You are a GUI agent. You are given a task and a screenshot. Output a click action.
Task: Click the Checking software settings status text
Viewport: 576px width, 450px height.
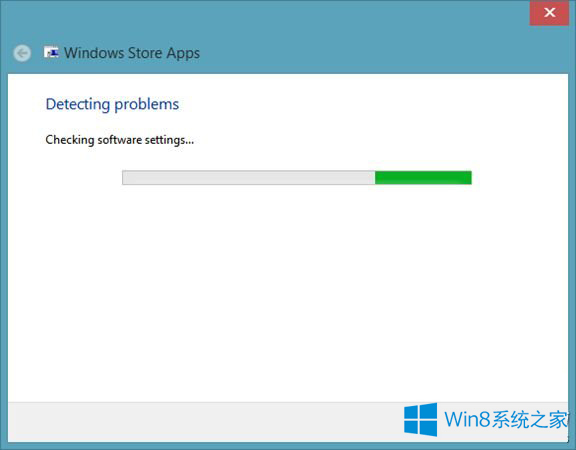(119, 140)
